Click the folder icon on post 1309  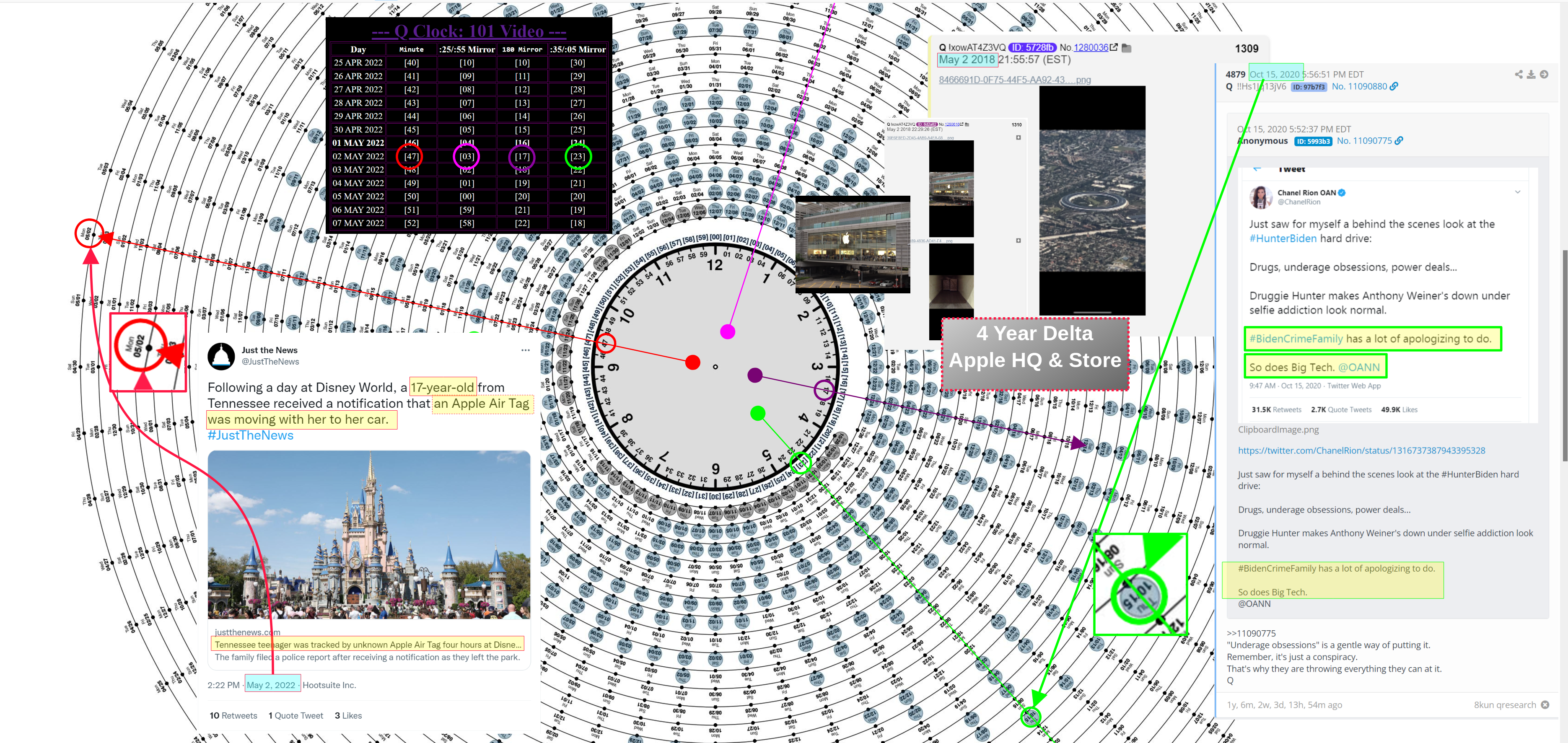pyautogui.click(x=1127, y=47)
